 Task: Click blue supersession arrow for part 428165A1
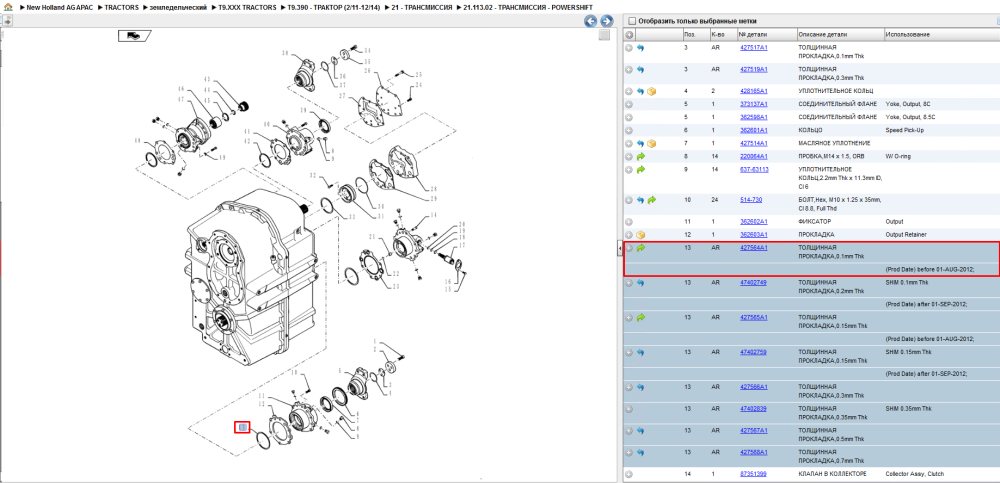coord(640,91)
